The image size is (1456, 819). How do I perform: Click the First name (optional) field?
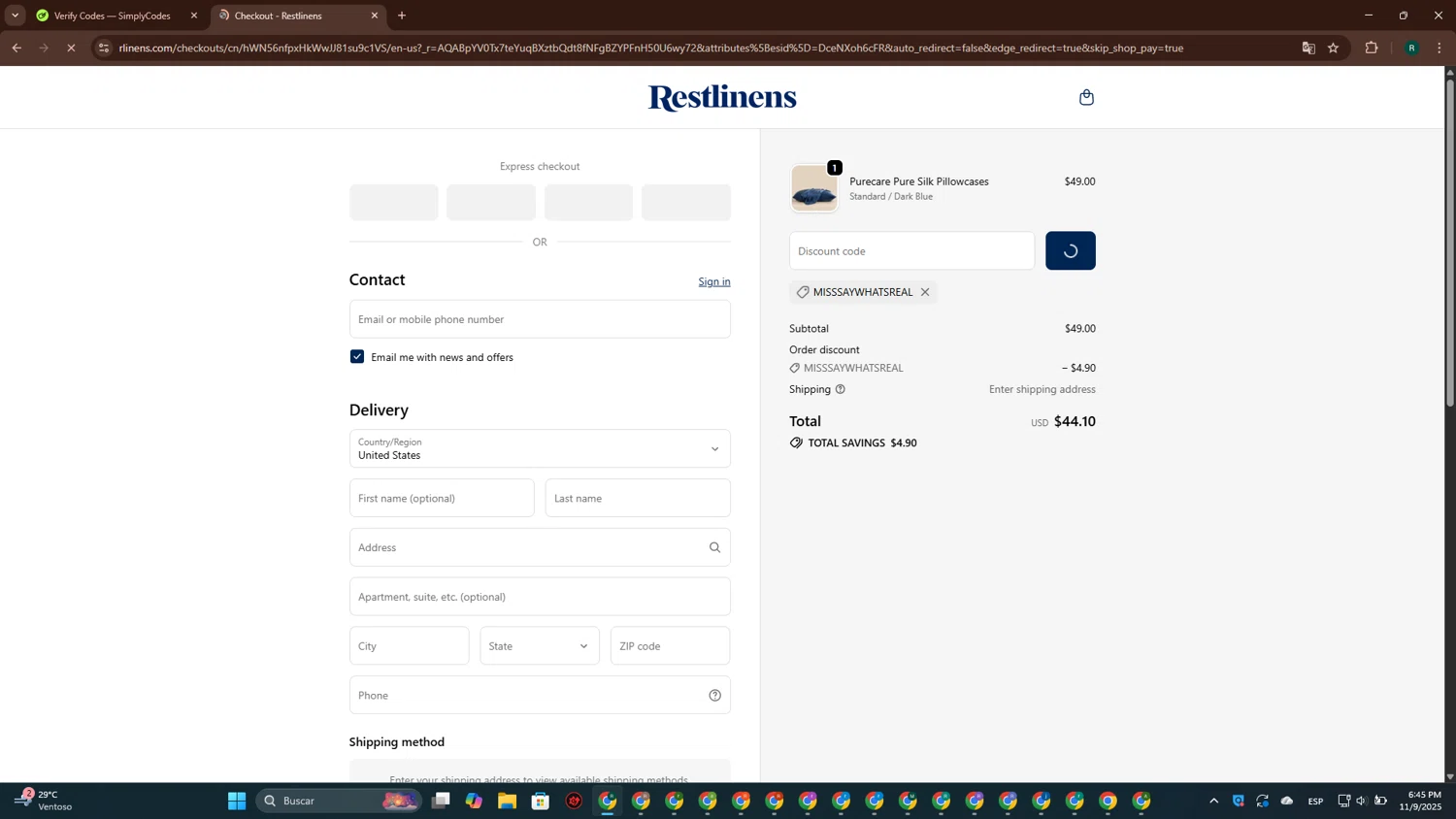[x=442, y=498]
